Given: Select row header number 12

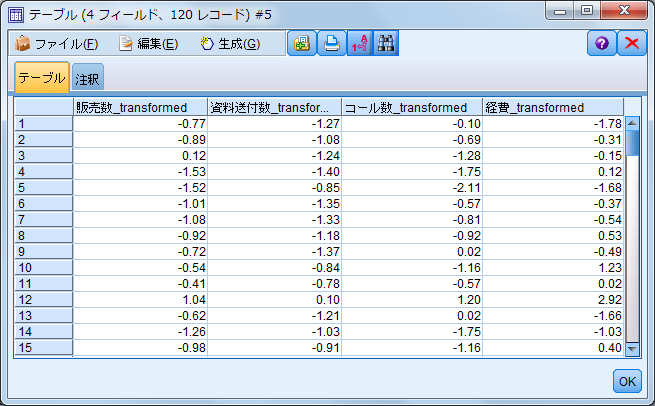Looking at the screenshot, I should pyautogui.click(x=43, y=300).
